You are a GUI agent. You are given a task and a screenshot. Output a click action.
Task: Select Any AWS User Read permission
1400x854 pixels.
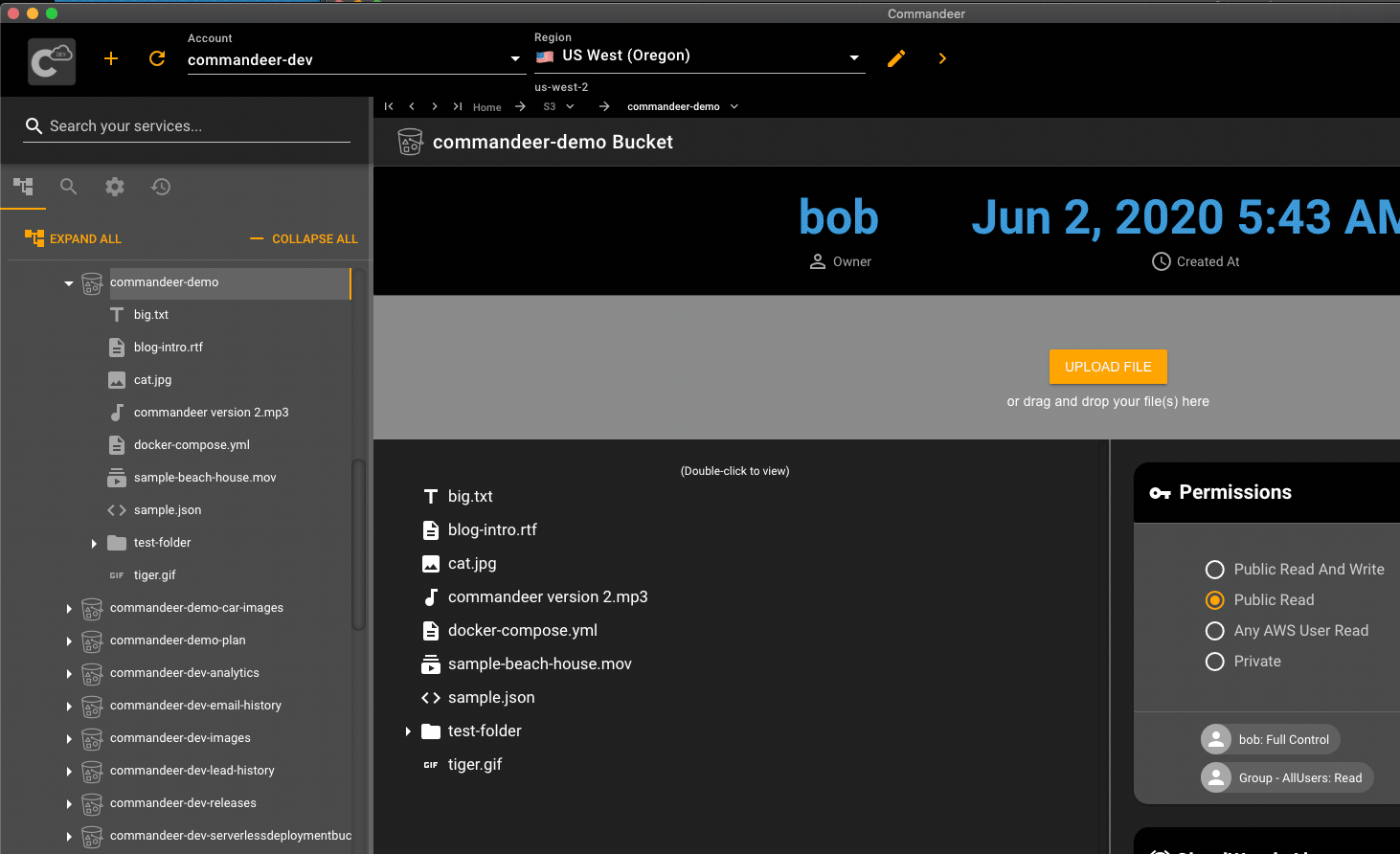(x=1215, y=631)
